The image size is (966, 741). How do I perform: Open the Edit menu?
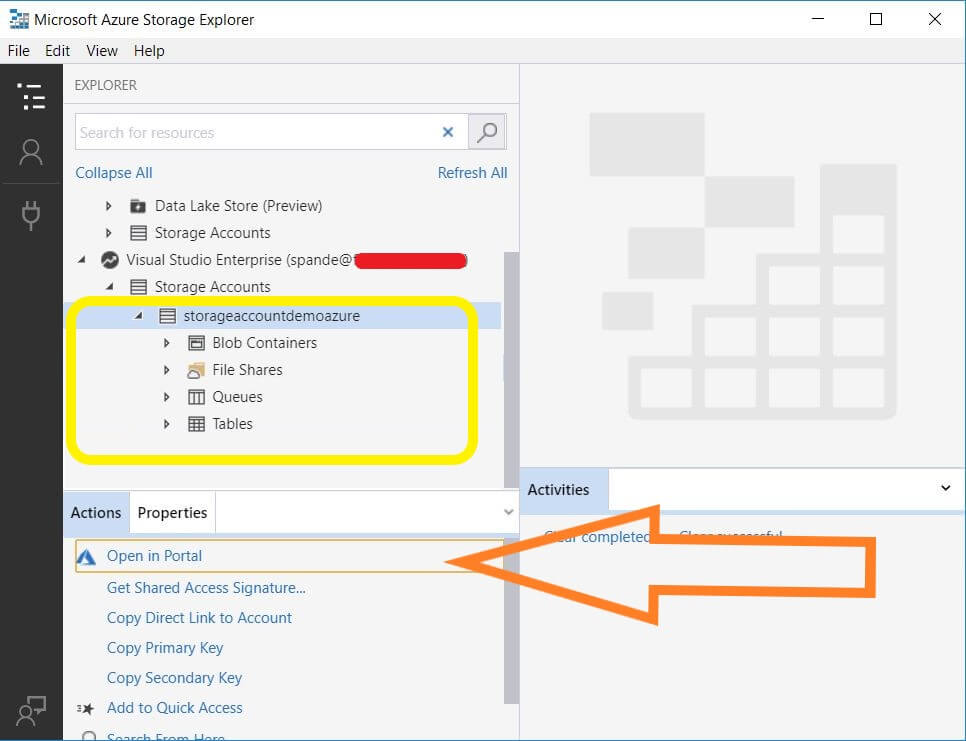click(x=57, y=51)
